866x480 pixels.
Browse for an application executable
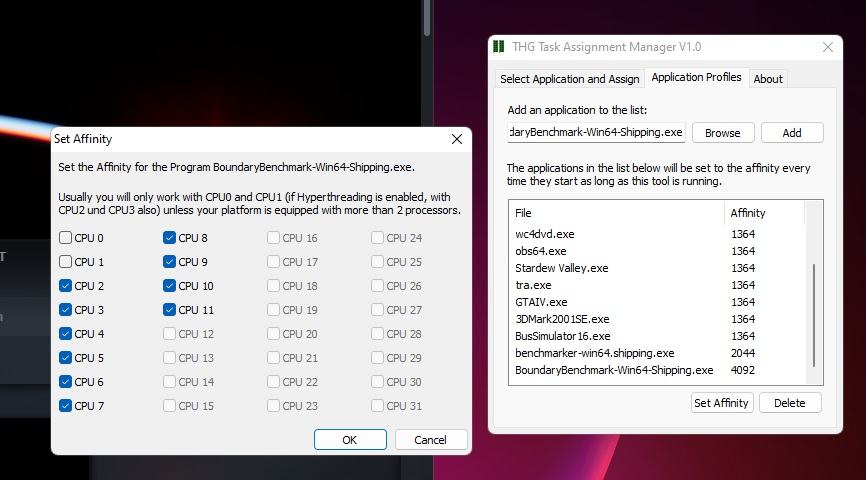click(x=722, y=133)
